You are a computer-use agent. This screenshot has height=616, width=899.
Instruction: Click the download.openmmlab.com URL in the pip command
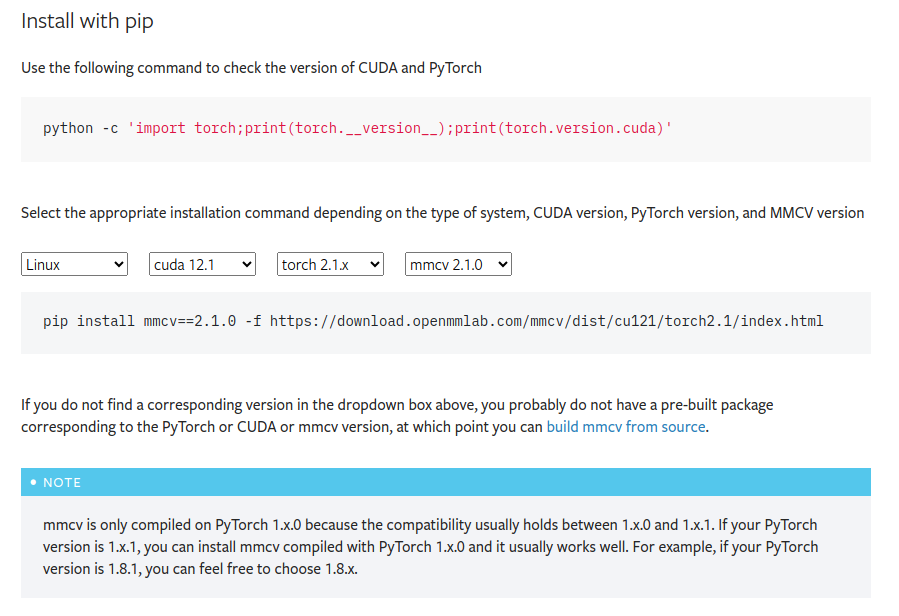[547, 322]
